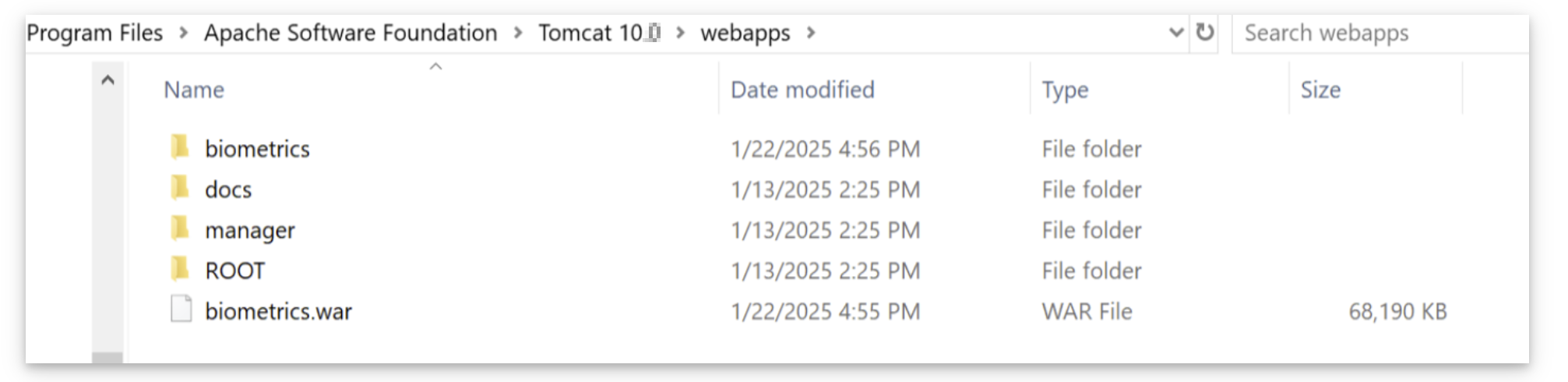1568x382 pixels.
Task: Click the docs folder icon
Action: [180, 188]
